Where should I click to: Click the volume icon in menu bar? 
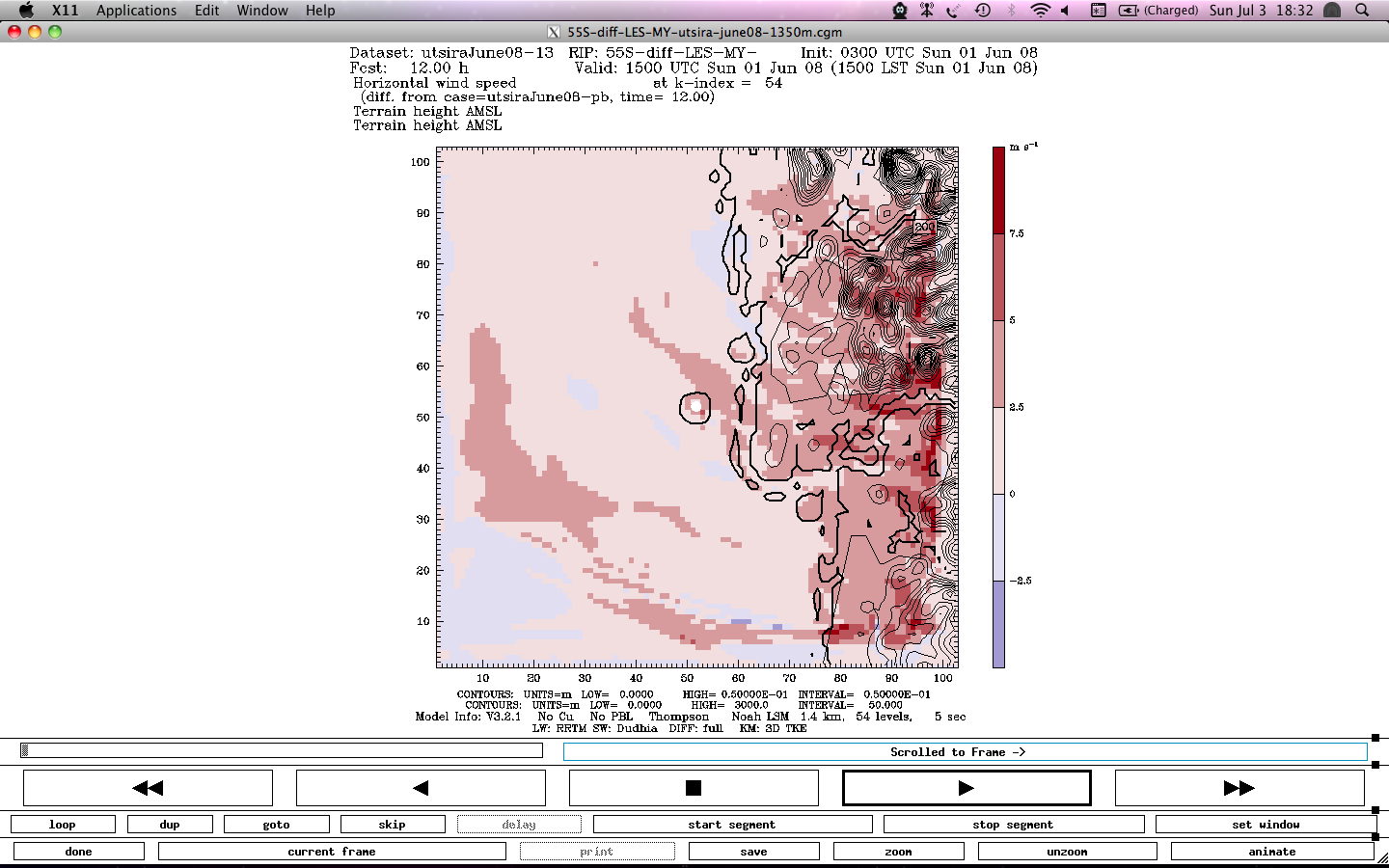[x=1066, y=10]
